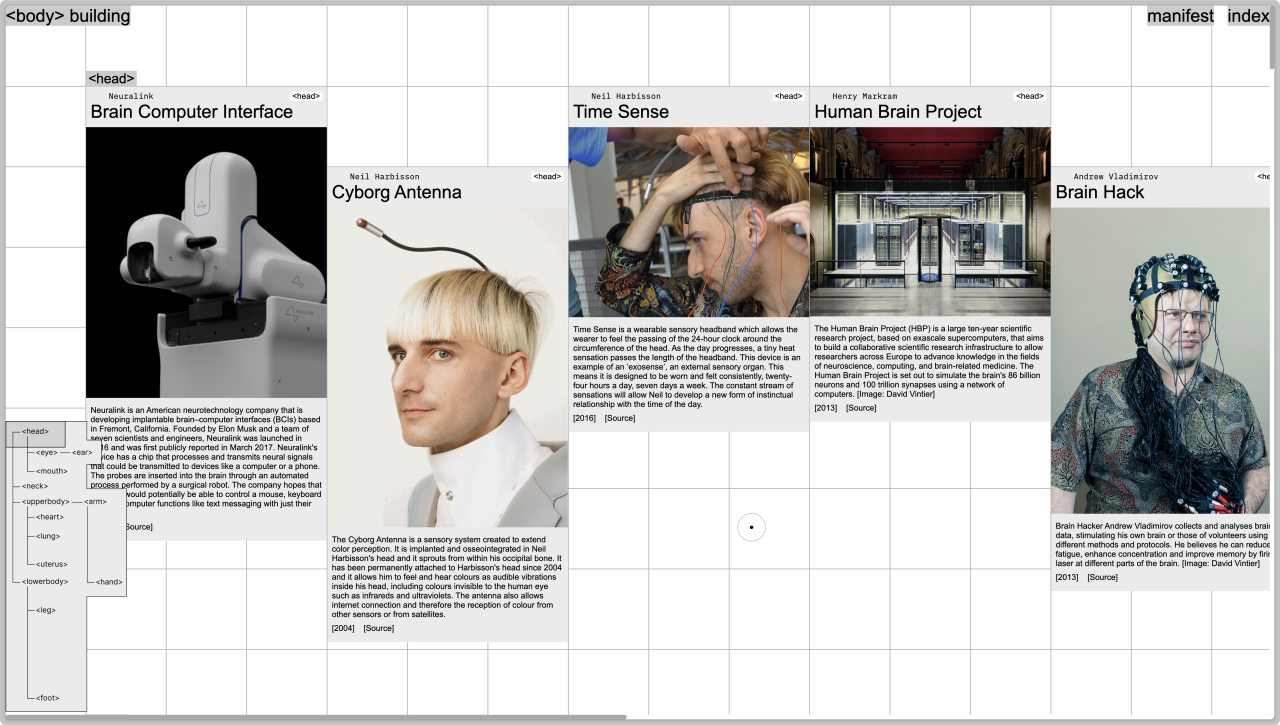1280x725 pixels.
Task: Click <head> tag on Human Brain Project card
Action: [1029, 96]
